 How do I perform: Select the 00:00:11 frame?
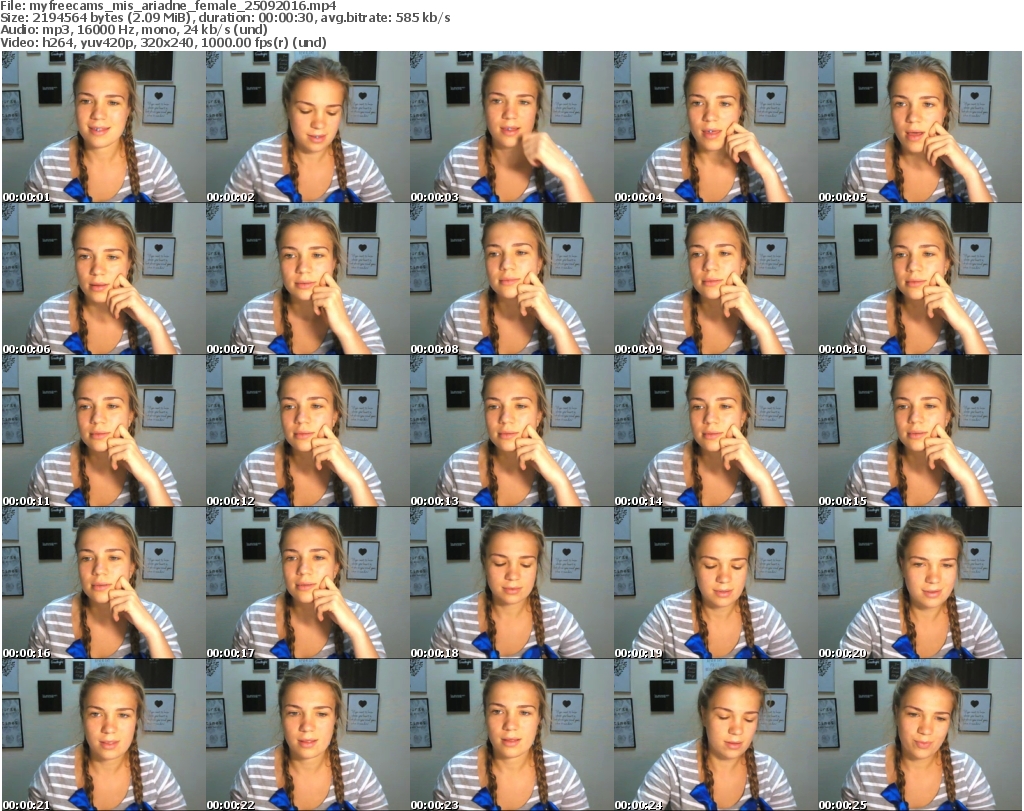pos(102,431)
